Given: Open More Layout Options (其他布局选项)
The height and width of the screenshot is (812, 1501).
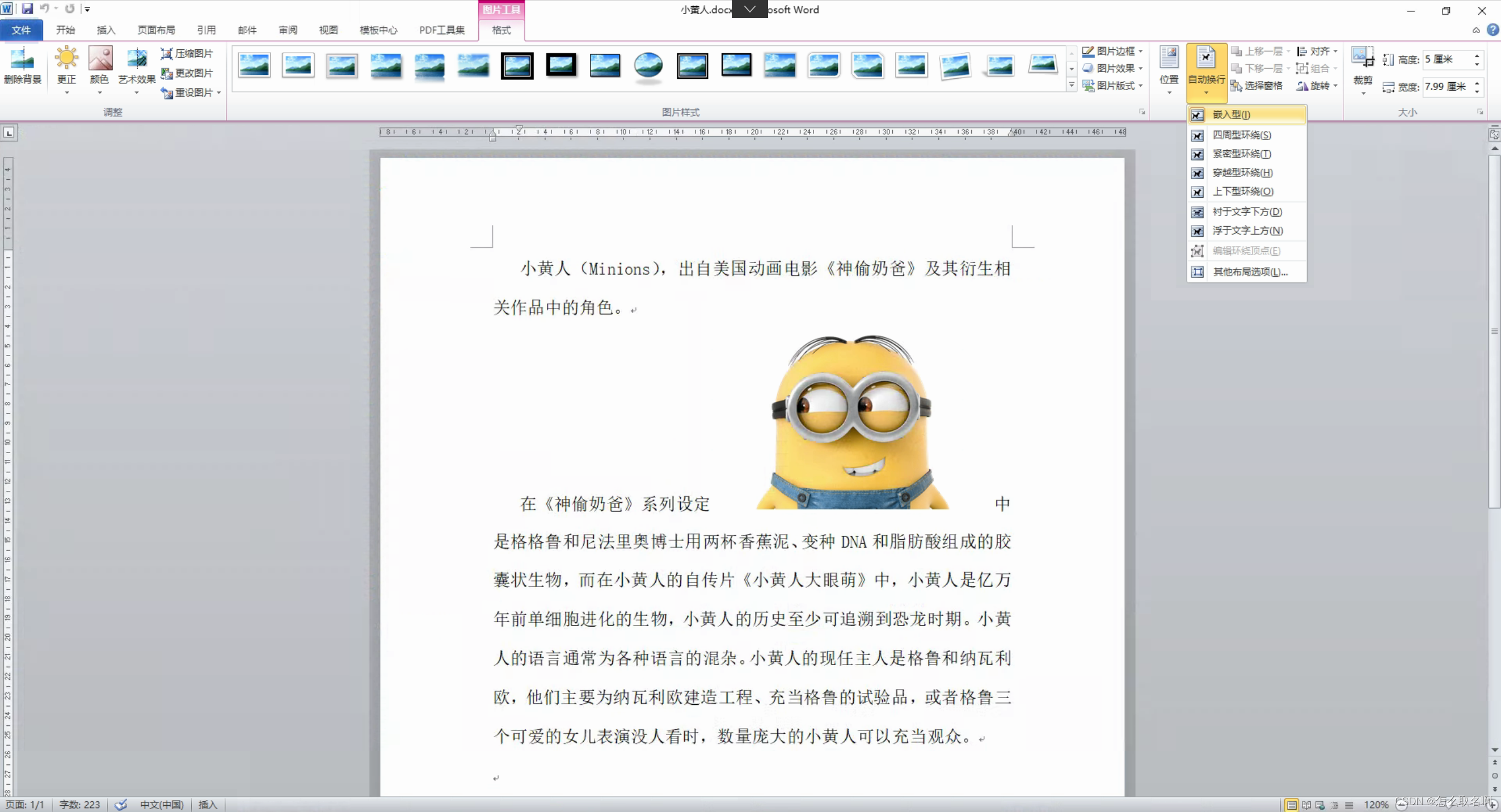Looking at the screenshot, I should (x=1249, y=272).
